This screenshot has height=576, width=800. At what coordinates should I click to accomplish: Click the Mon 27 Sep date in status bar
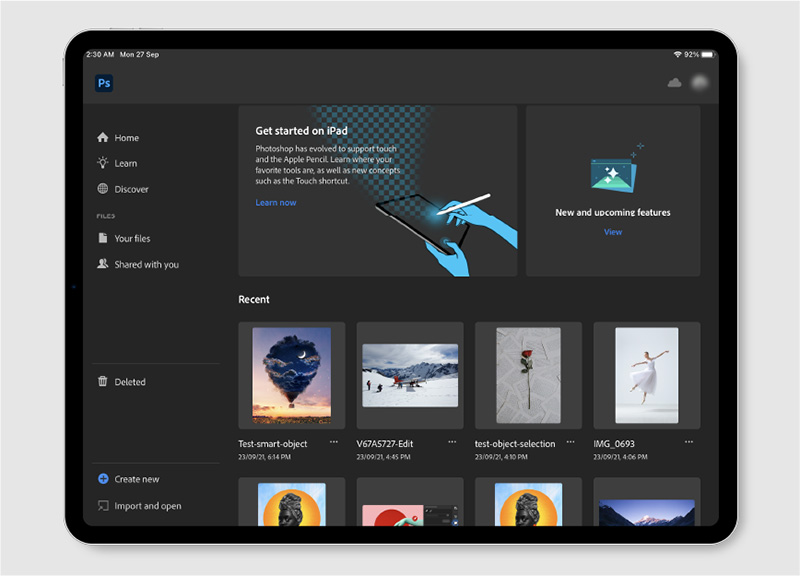[x=139, y=54]
